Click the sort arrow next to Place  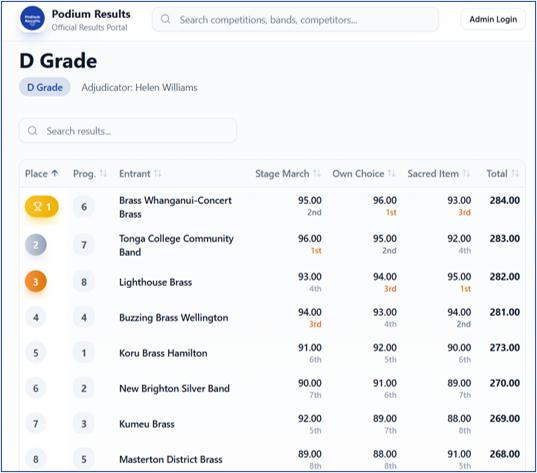click(x=55, y=173)
